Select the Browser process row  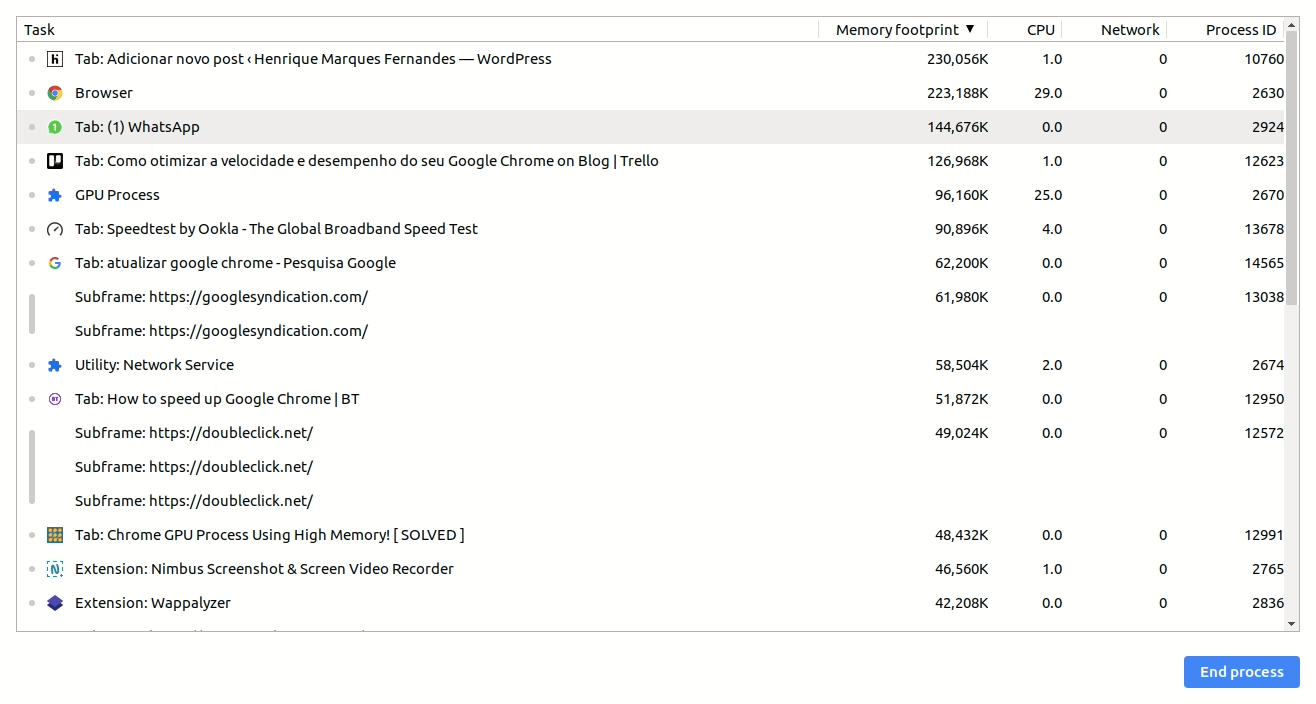coord(651,93)
